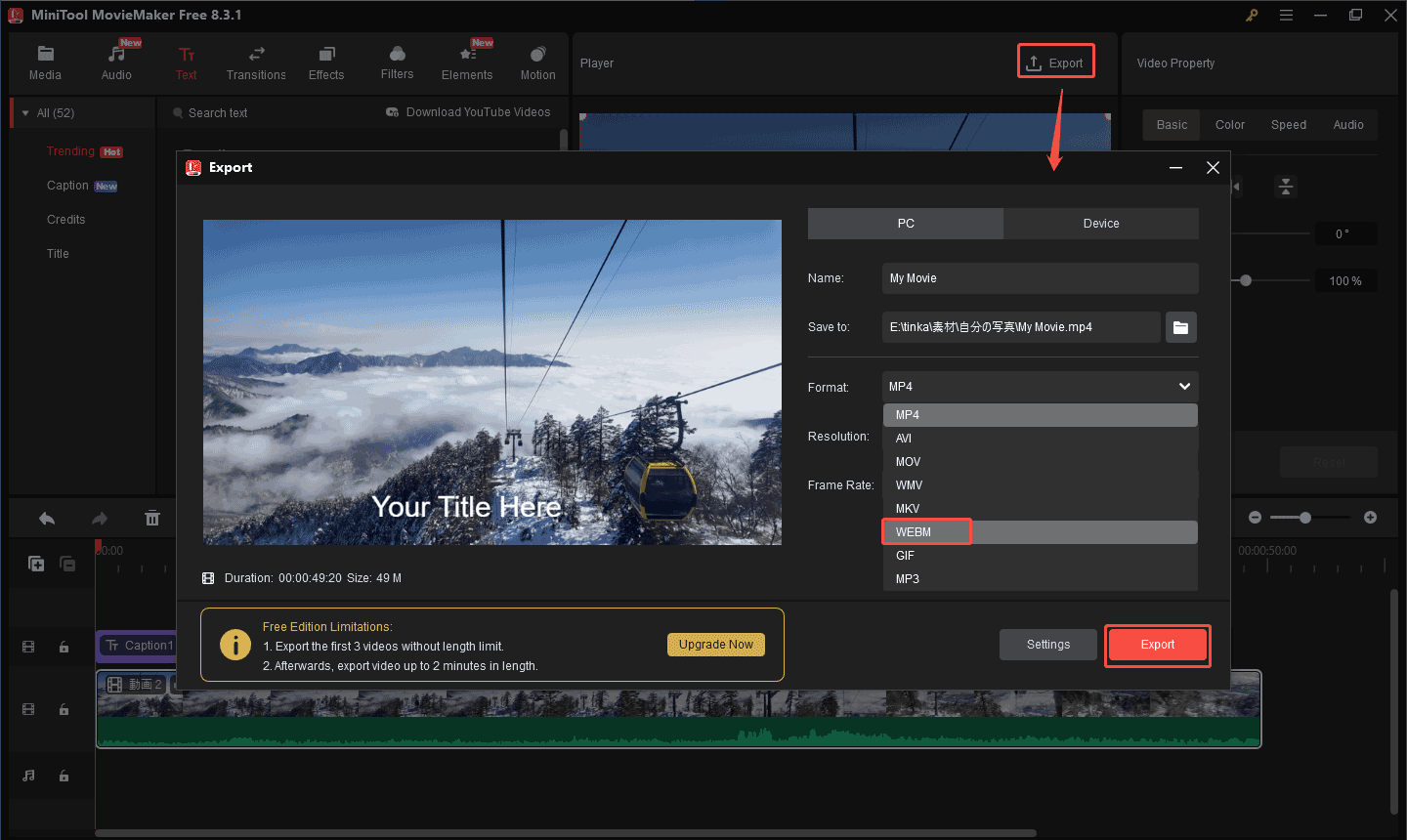Choose WEBM from the format list
1407x840 pixels.
pos(914,532)
